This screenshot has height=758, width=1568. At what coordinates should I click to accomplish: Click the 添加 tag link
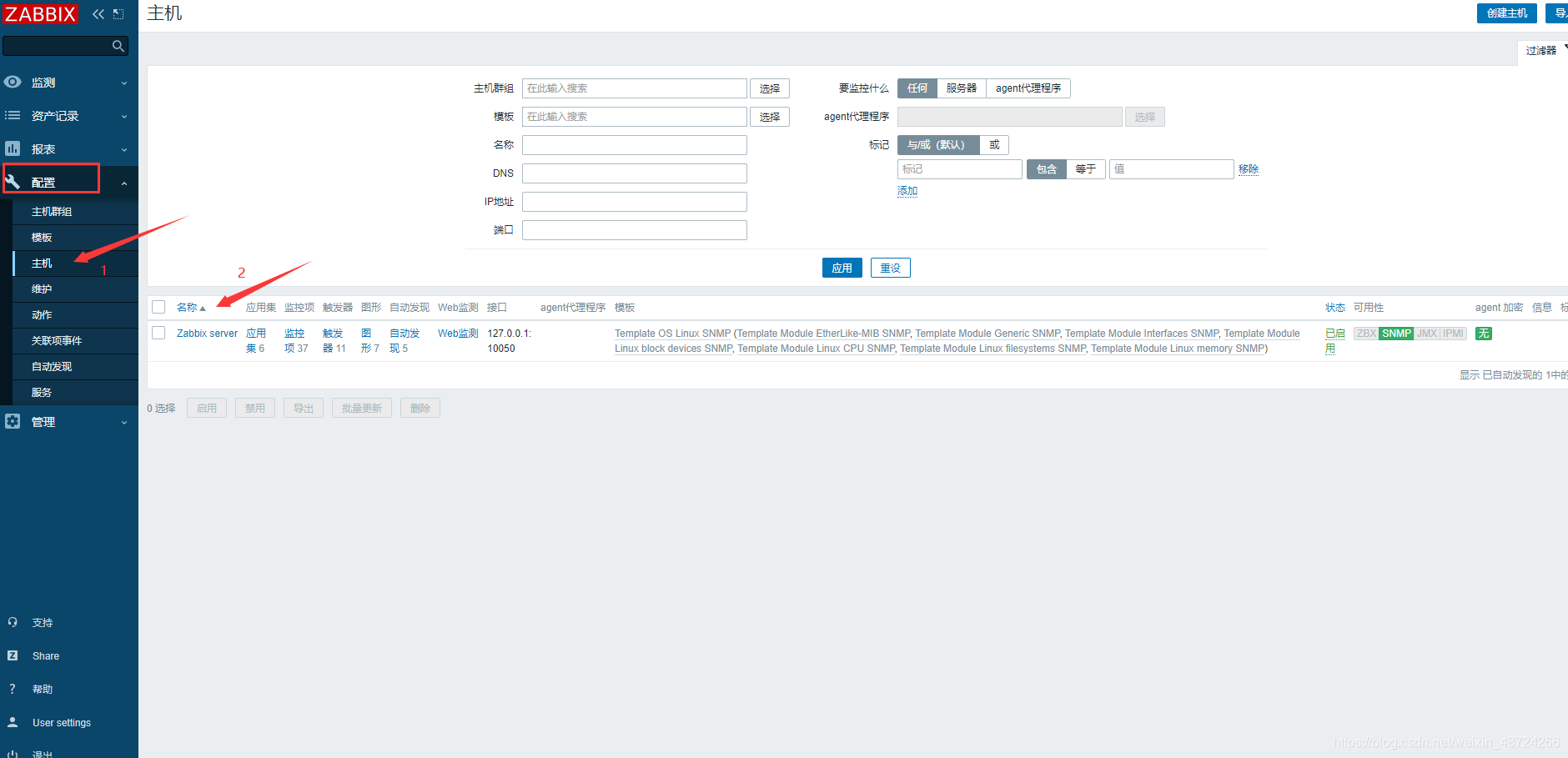point(907,191)
